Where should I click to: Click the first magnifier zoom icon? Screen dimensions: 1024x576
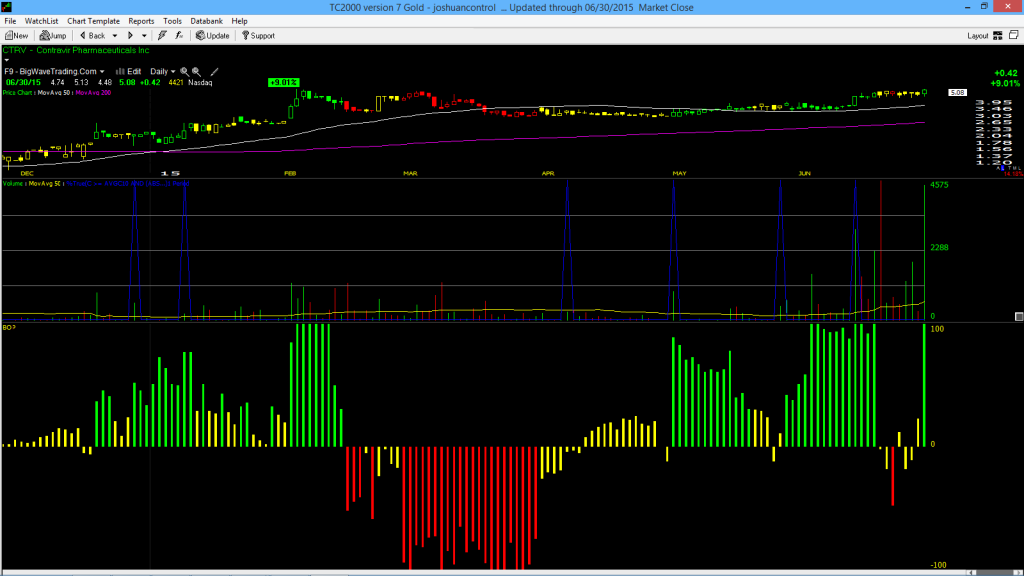coord(185,72)
